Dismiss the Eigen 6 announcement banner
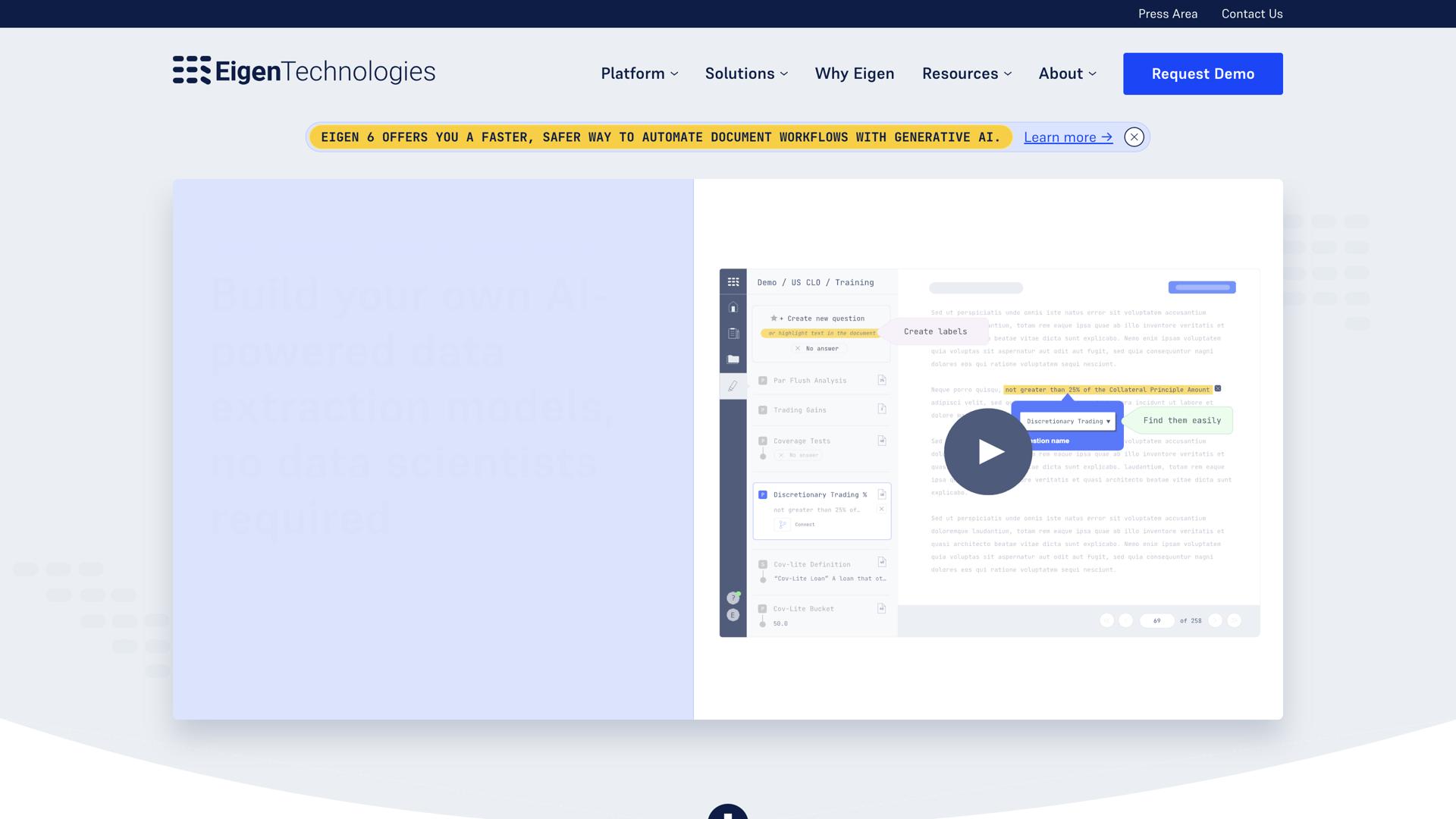 pos(1134,137)
